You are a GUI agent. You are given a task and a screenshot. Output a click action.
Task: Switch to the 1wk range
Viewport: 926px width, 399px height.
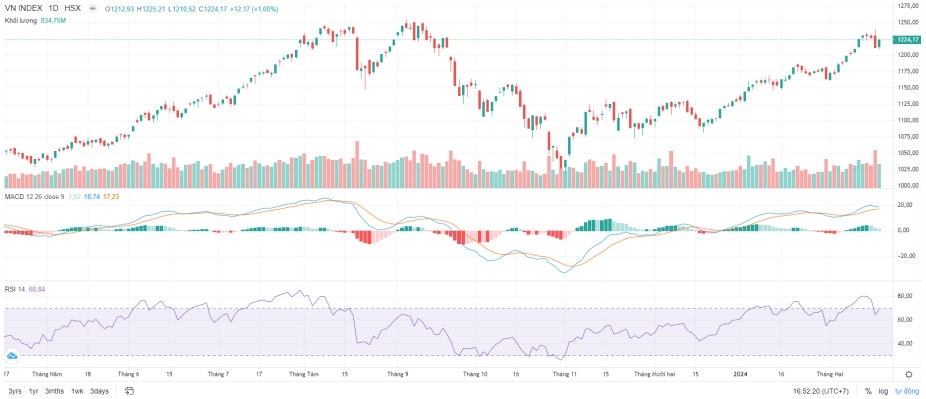pyautogui.click(x=77, y=391)
